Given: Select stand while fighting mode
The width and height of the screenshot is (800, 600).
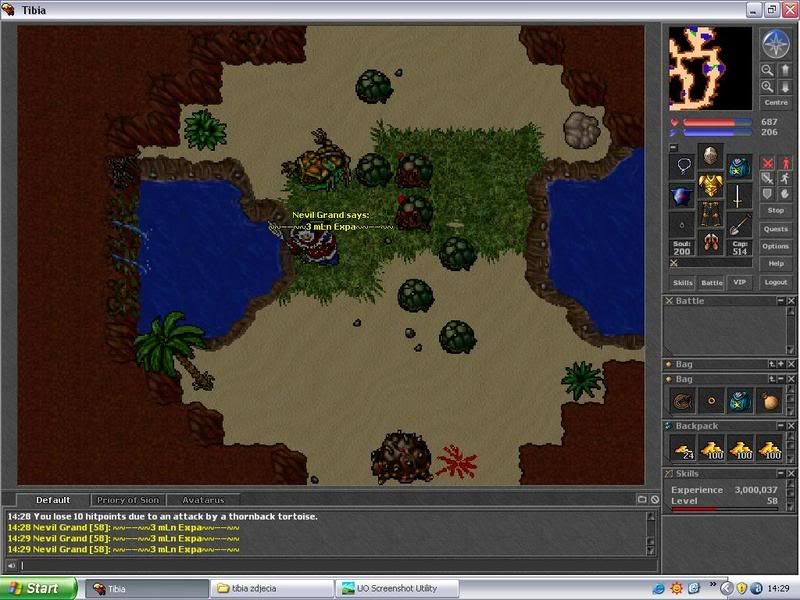Looking at the screenshot, I should pos(785,163).
